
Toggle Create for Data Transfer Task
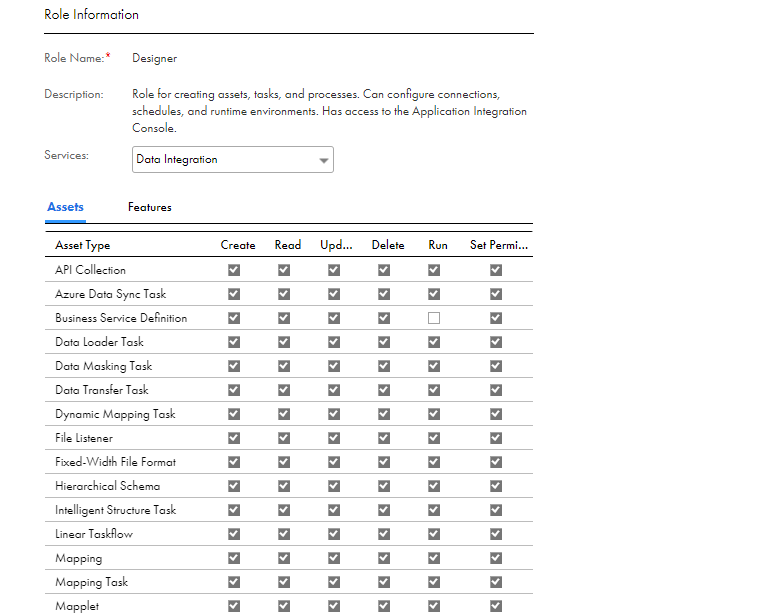coord(234,390)
